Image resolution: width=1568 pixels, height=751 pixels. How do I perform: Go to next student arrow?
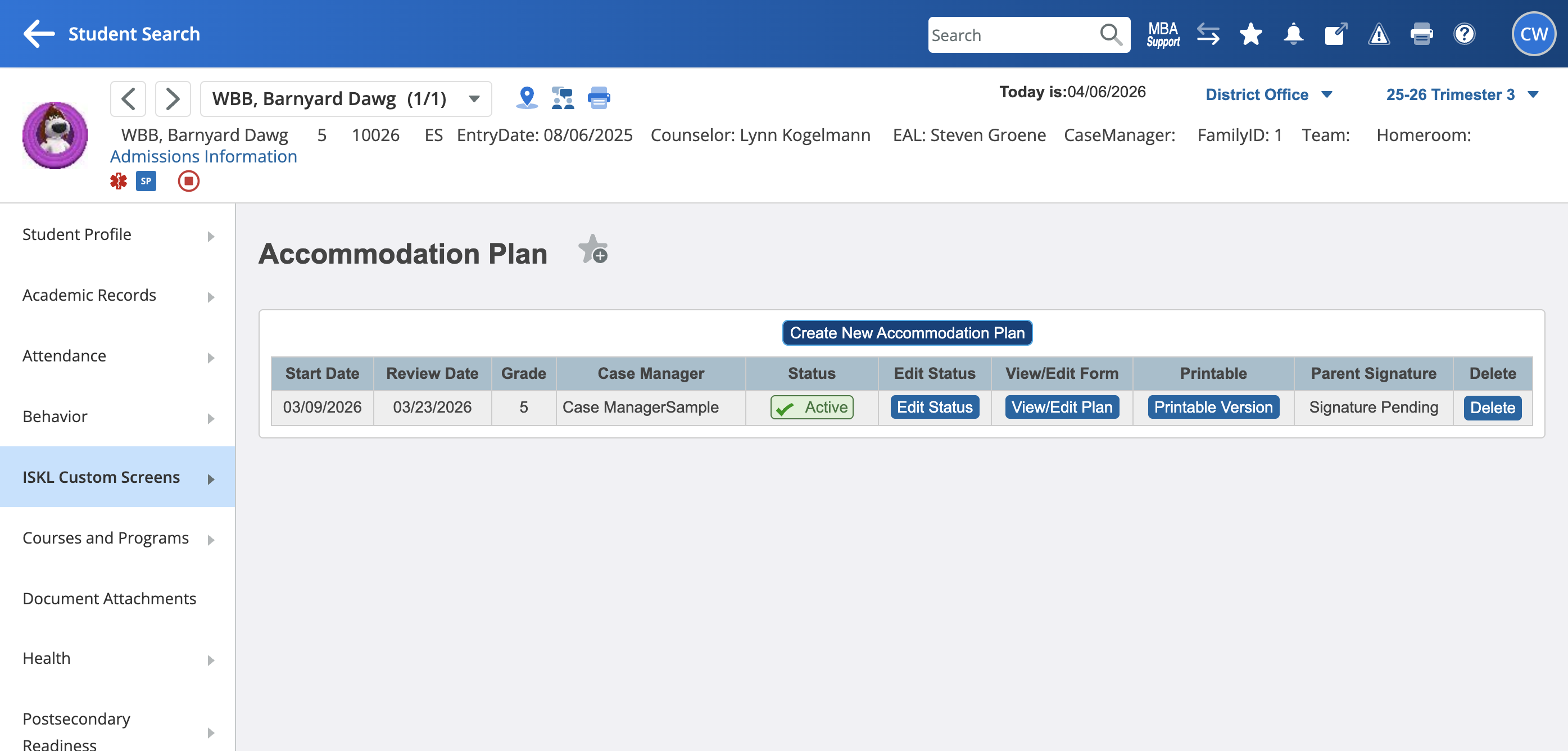[173, 98]
